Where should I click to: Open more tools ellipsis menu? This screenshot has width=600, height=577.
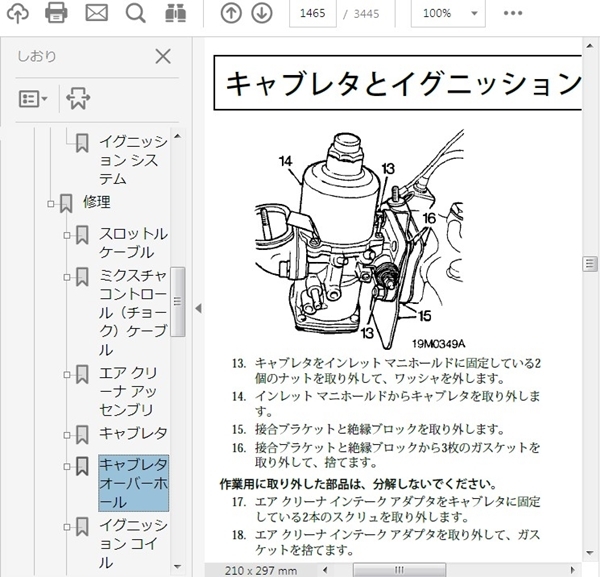(x=513, y=13)
